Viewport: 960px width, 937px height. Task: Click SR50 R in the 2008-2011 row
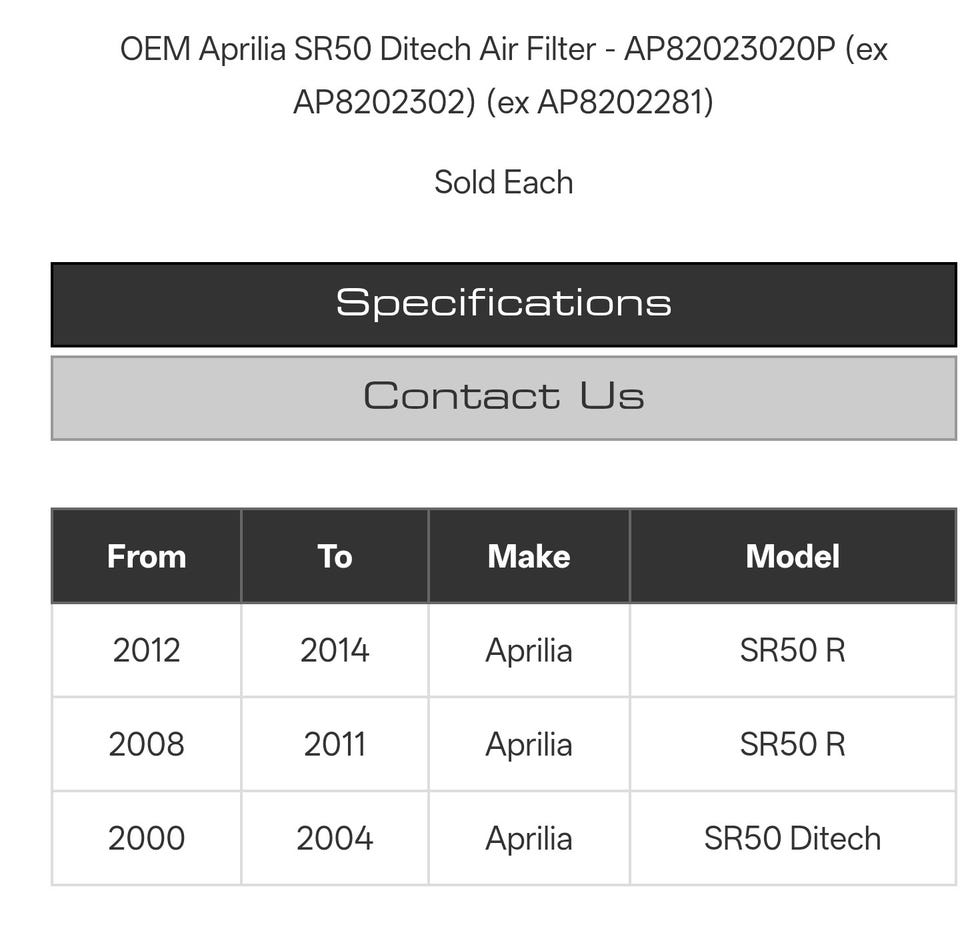tap(792, 744)
